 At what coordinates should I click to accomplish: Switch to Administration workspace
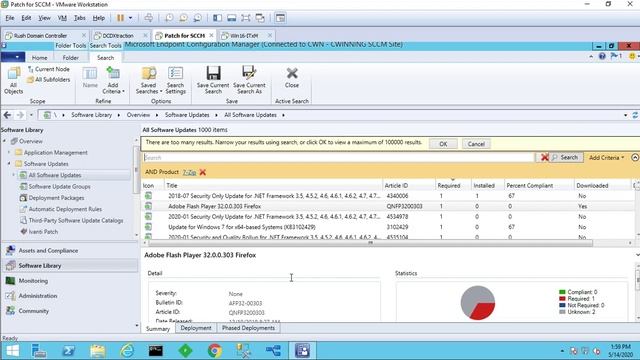pos(69,296)
